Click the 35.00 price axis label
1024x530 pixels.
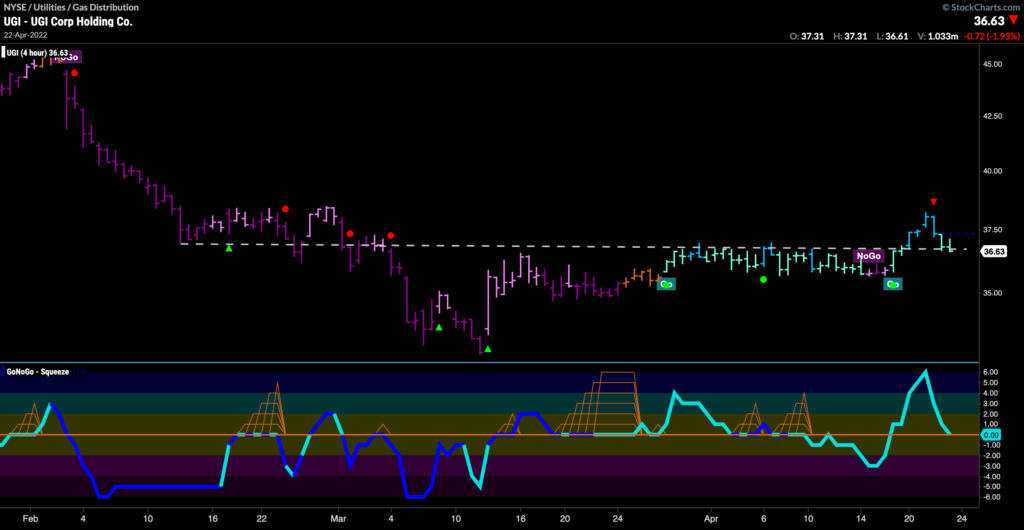click(992, 292)
